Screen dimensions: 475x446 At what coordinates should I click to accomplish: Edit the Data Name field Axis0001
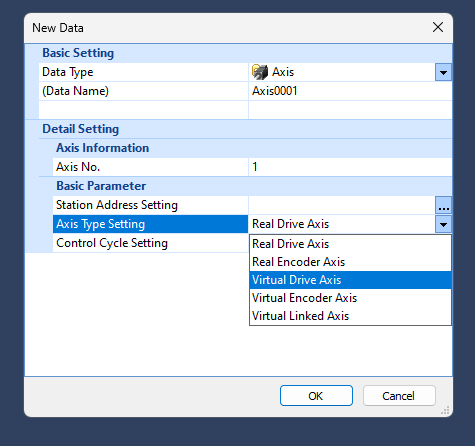click(x=350, y=91)
